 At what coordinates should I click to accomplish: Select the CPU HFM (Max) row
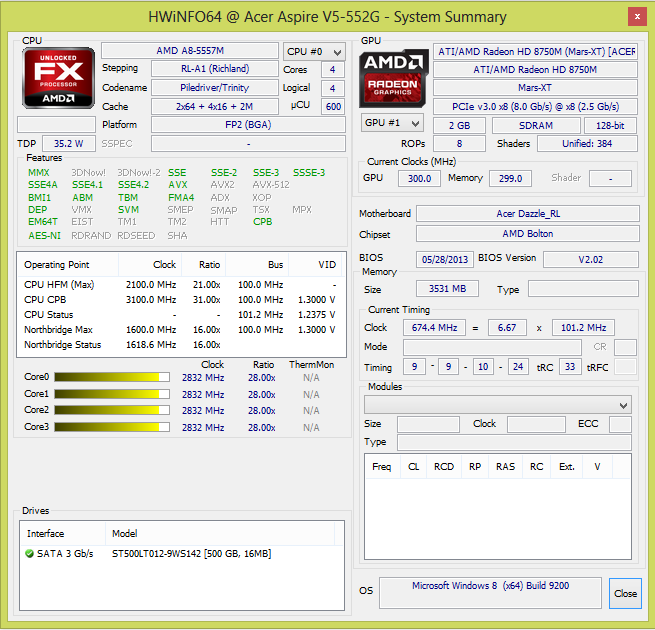181,285
